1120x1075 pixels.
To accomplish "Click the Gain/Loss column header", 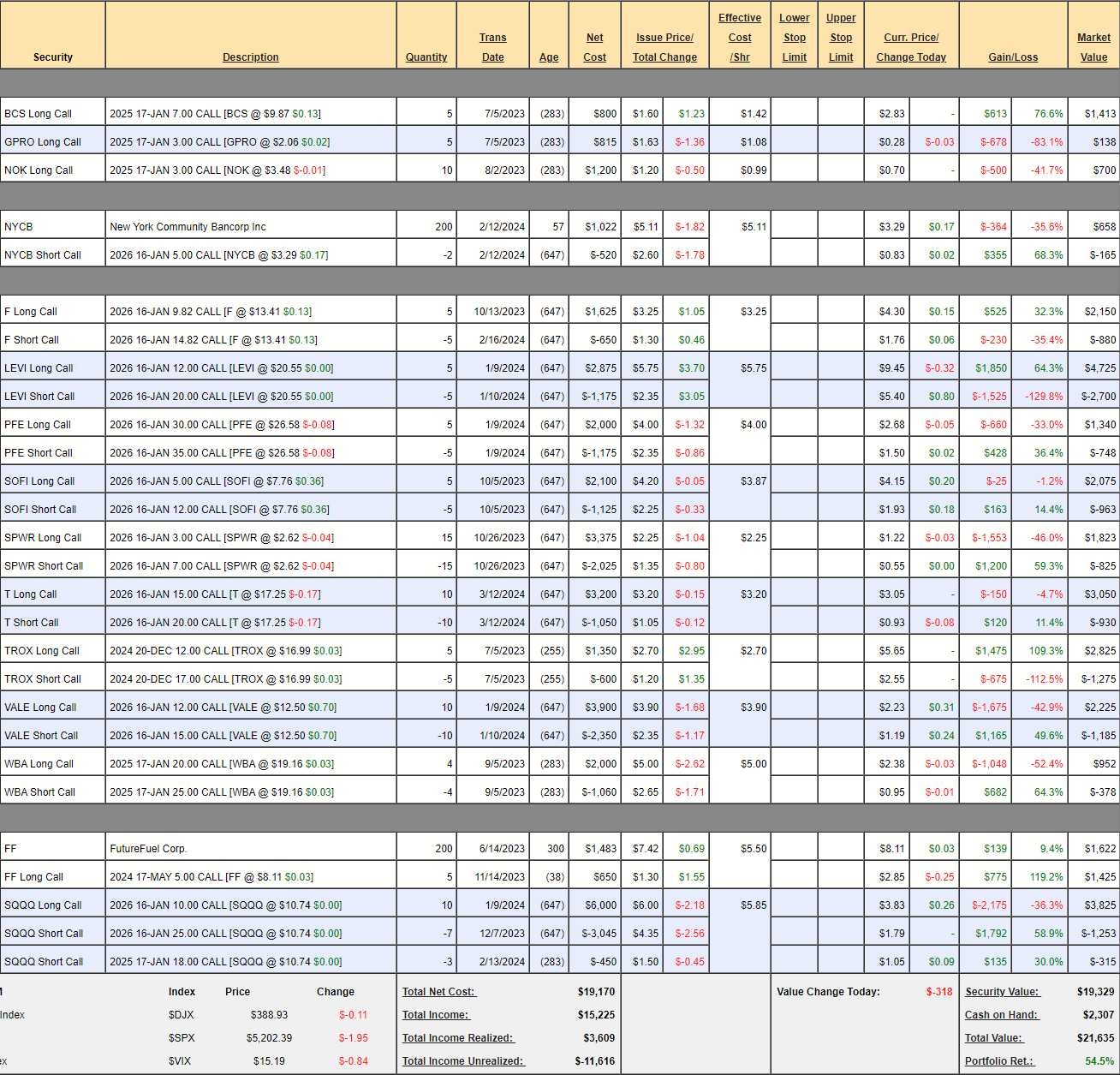I will (x=1012, y=57).
